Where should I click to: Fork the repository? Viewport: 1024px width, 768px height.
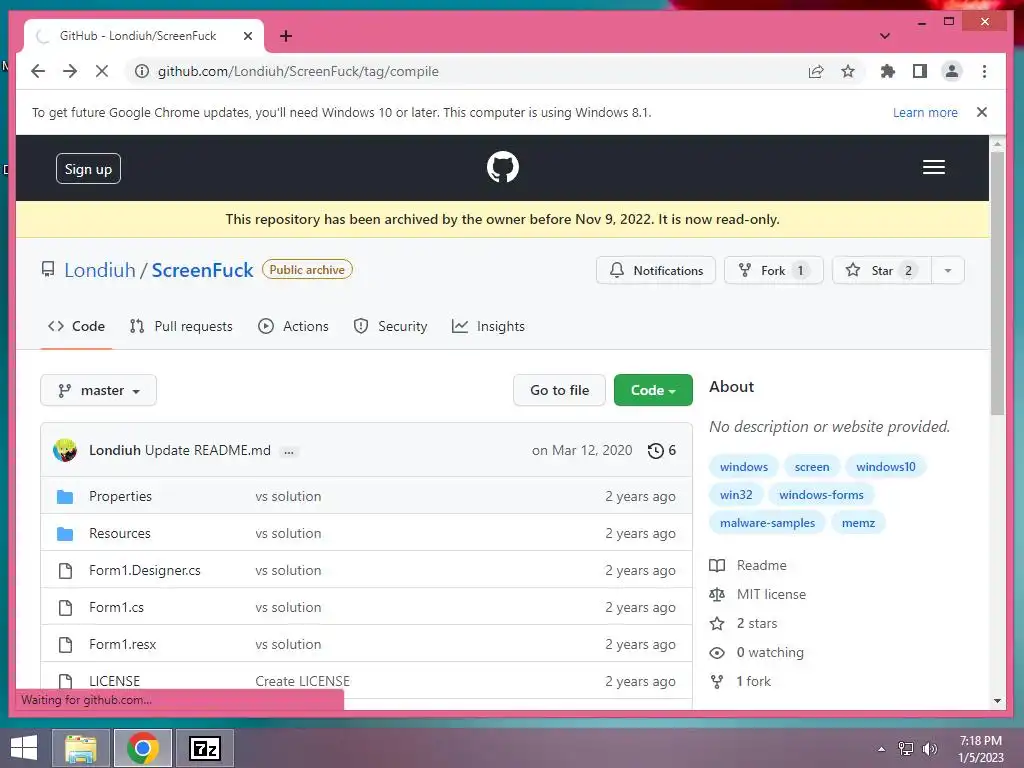(774, 270)
